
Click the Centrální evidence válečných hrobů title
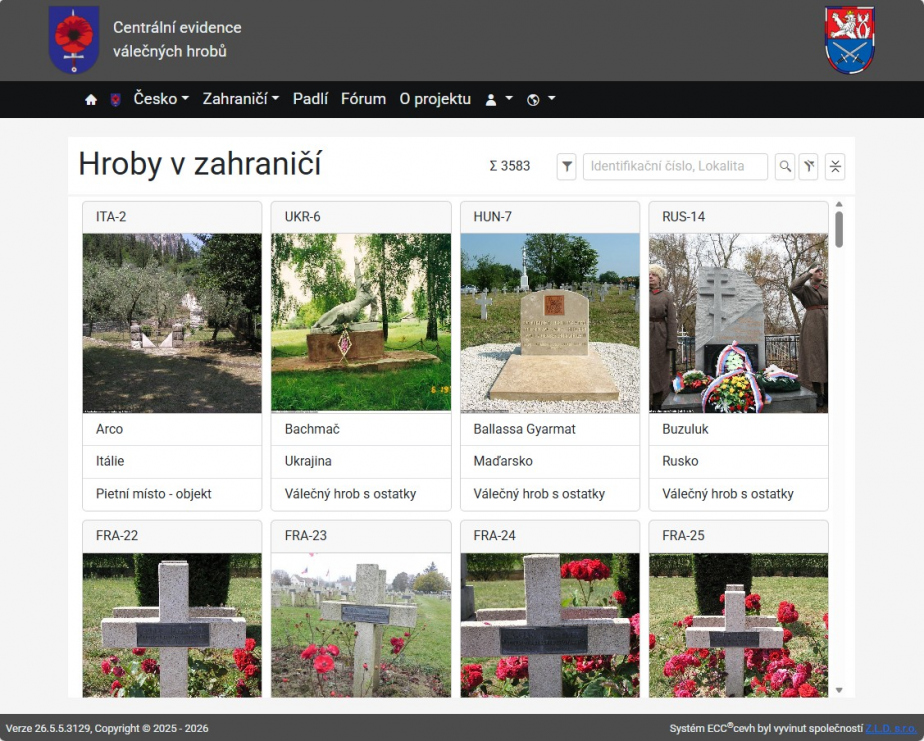click(177, 39)
